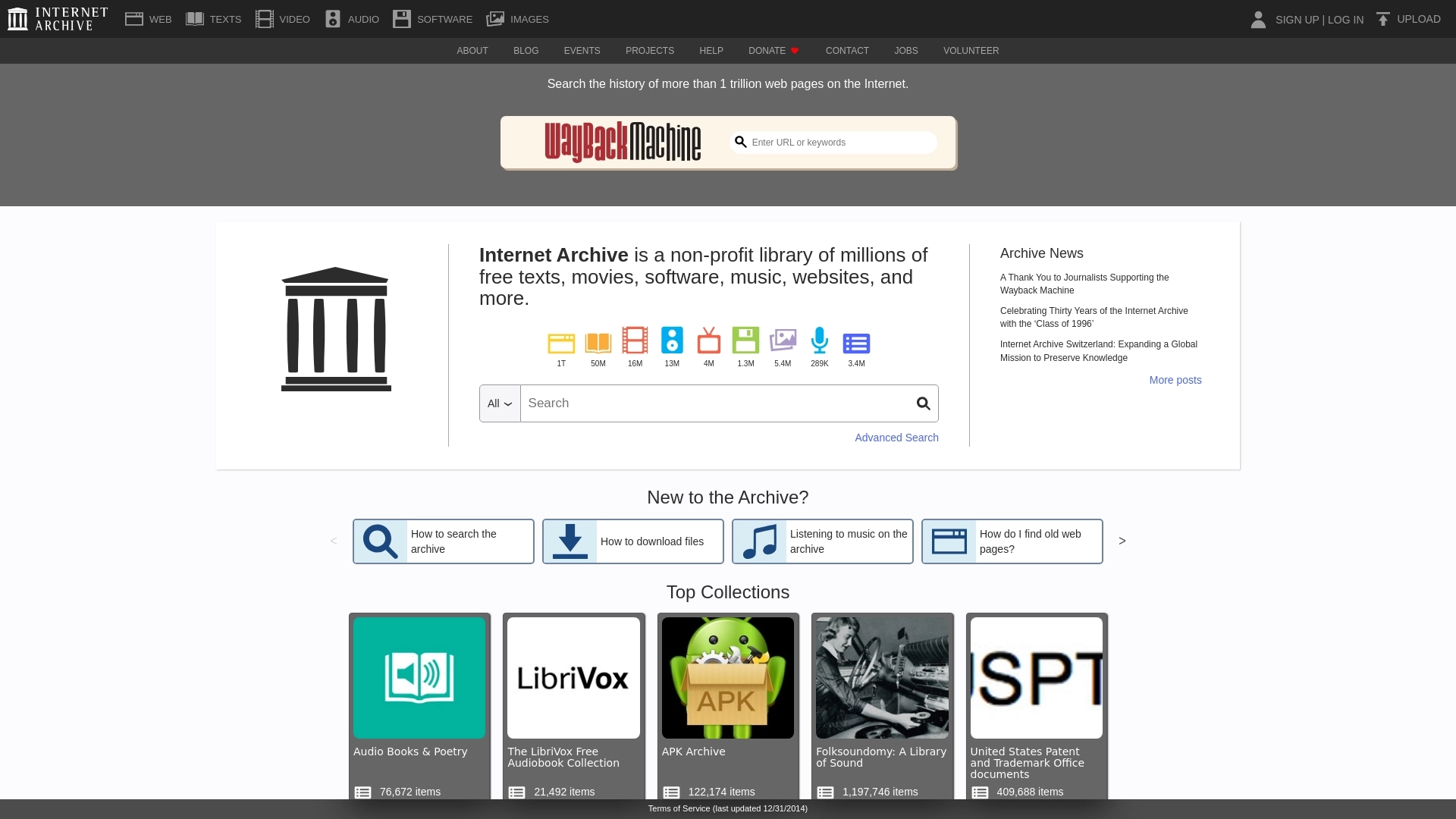Click the images icon labeled 5.4M
Screen dimensions: 1456x819
783,340
